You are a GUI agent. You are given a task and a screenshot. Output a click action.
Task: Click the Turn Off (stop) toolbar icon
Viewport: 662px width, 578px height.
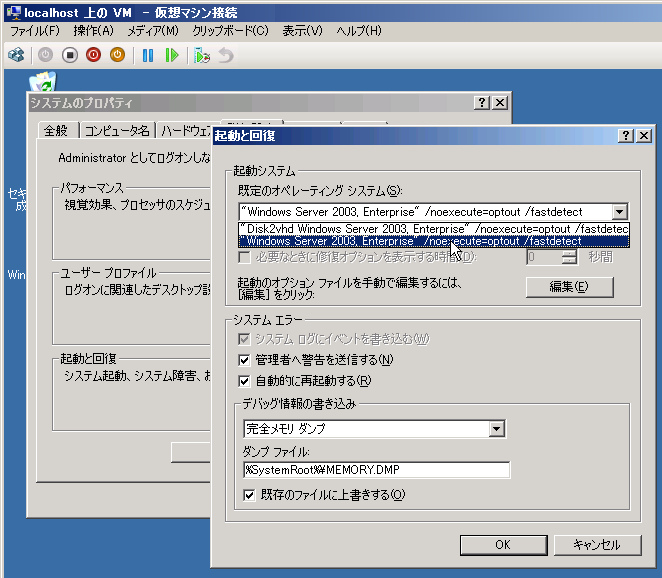[70, 55]
